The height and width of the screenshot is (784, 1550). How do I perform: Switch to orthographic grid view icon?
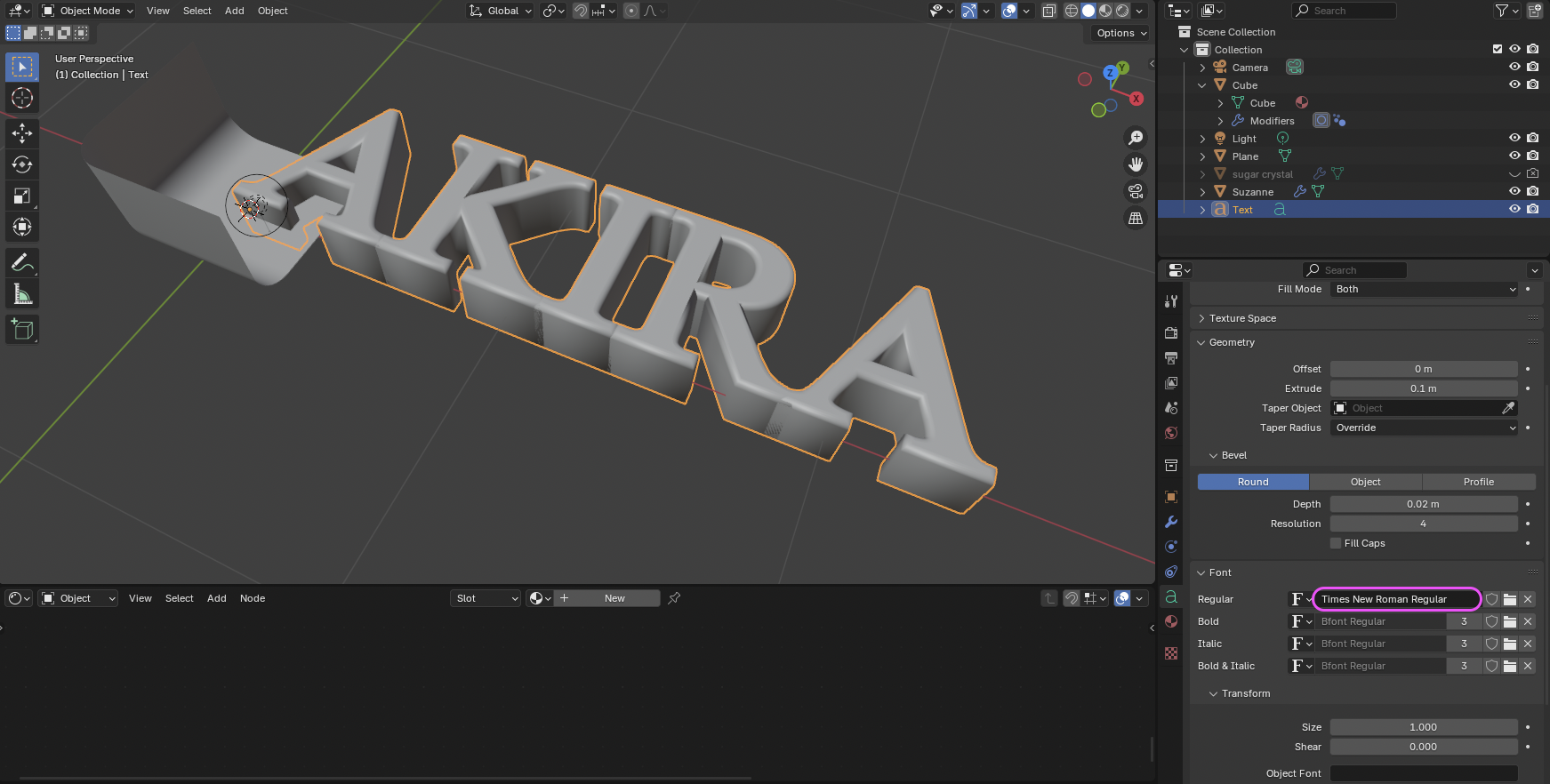click(x=1136, y=218)
